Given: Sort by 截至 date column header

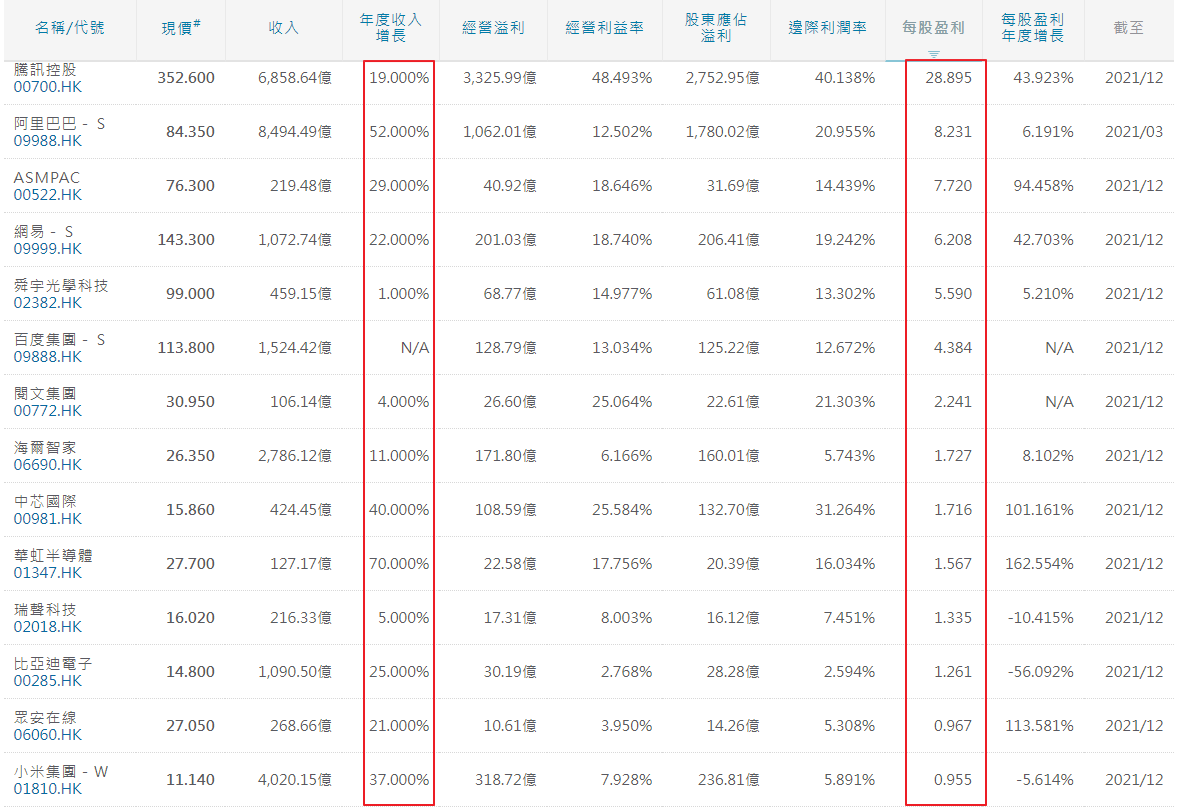Looking at the screenshot, I should point(1128,28).
